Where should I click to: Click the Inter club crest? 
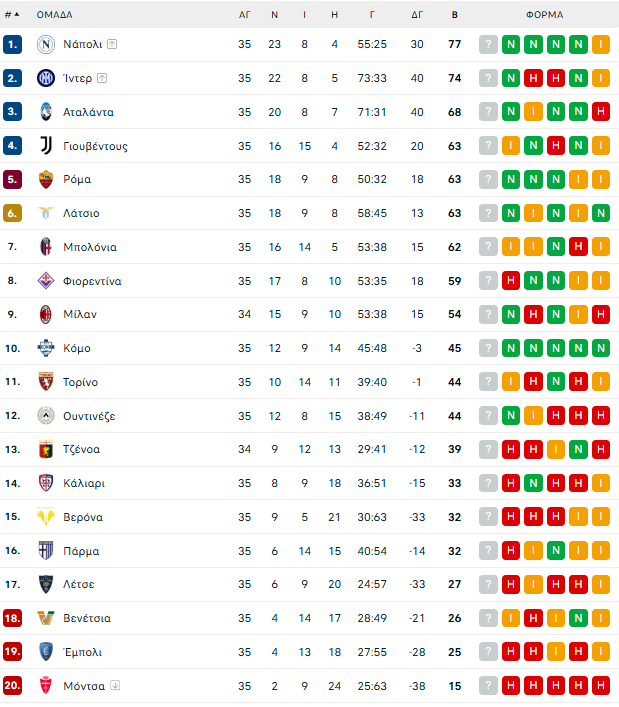pos(45,78)
